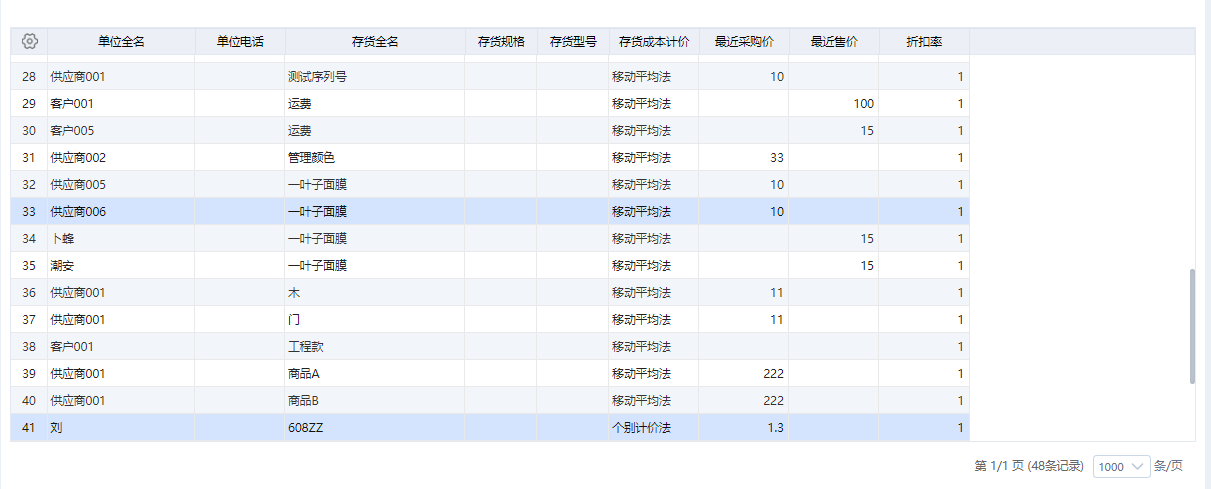
Task: Expand the 1000 per-page dropdown
Action: pyautogui.click(x=1122, y=466)
